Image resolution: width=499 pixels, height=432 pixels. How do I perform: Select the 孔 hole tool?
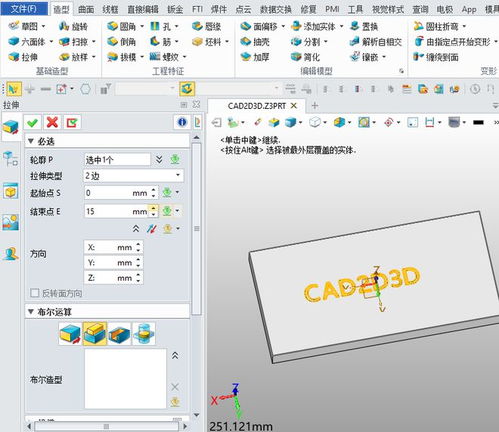[161, 26]
